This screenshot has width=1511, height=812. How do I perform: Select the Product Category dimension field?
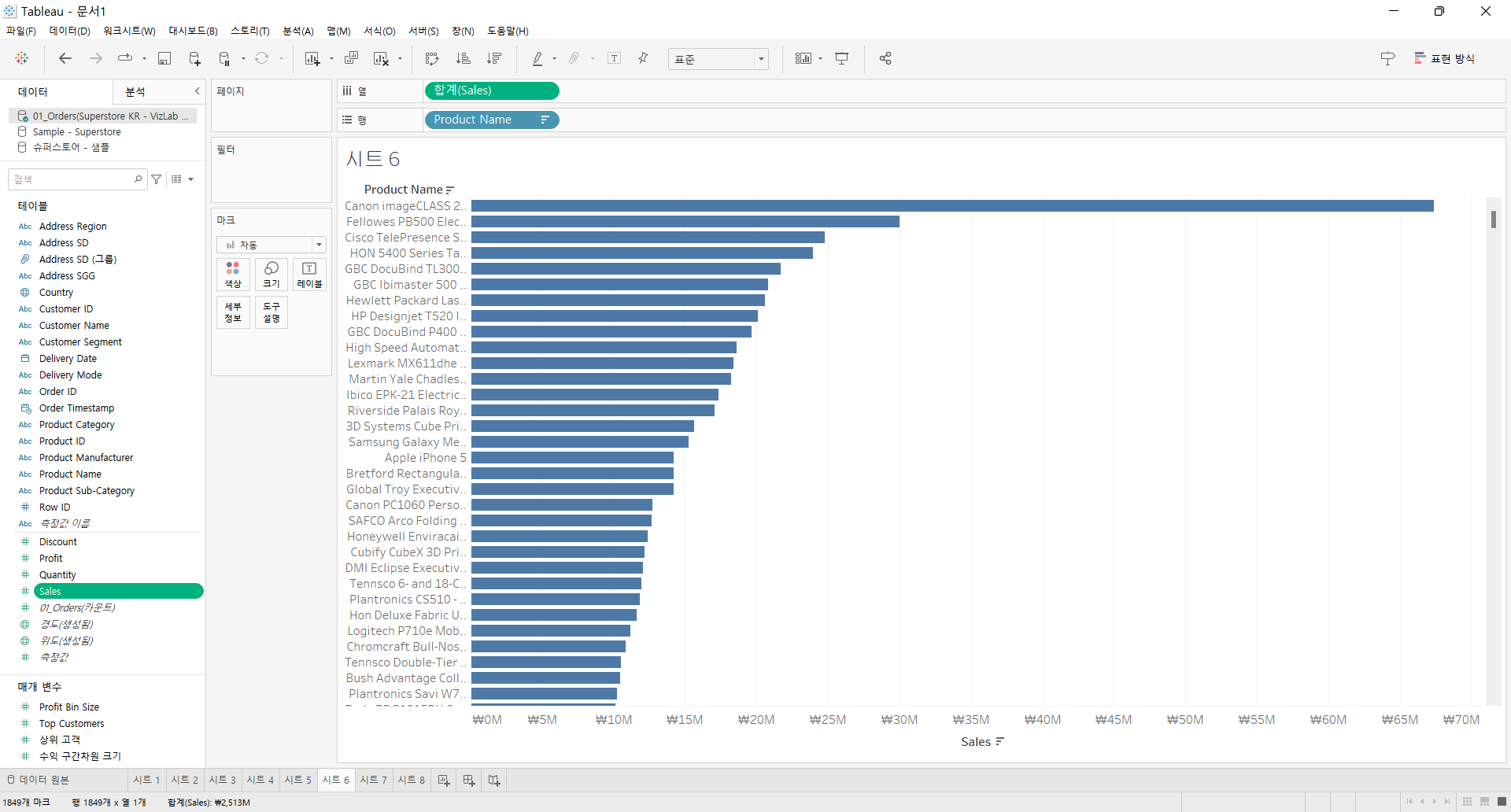76,425
